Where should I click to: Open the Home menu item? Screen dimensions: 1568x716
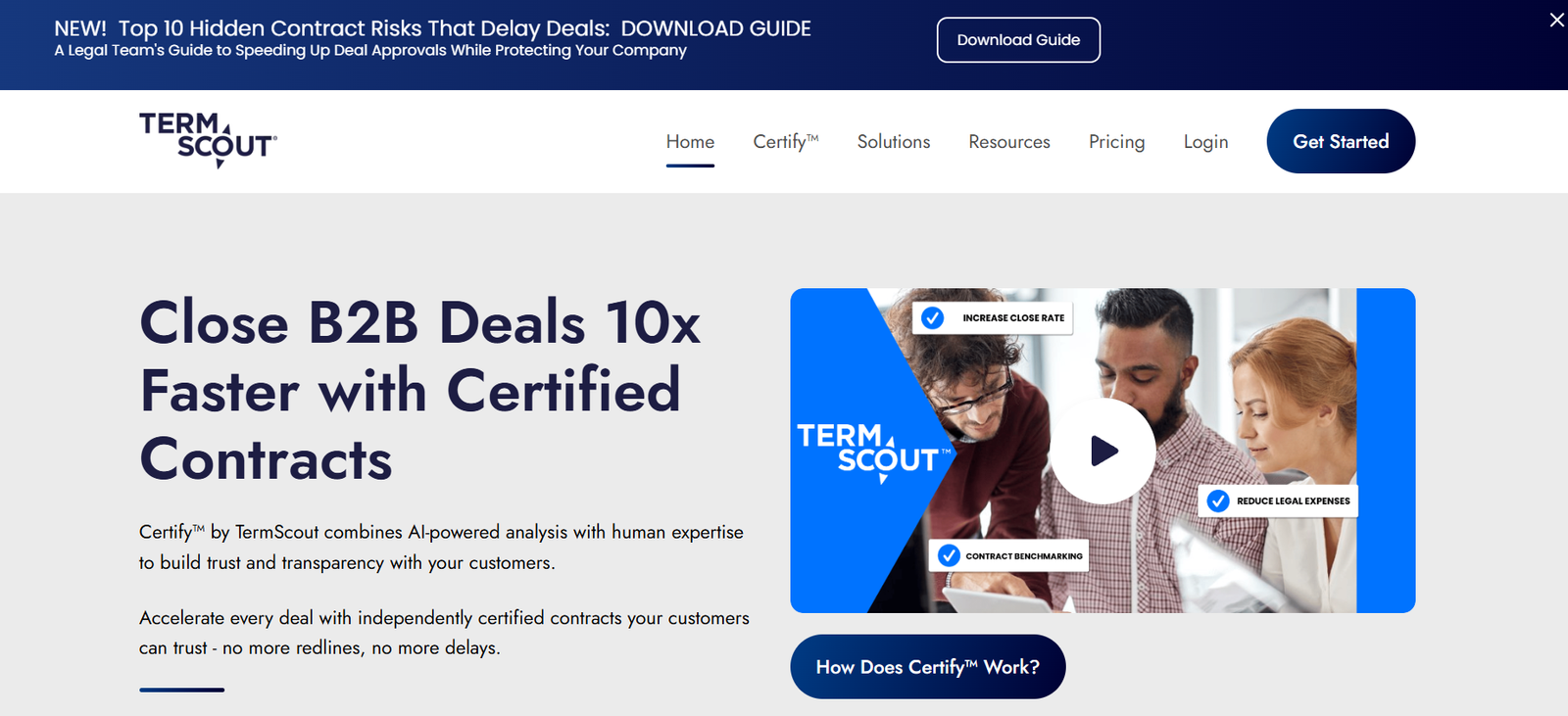click(690, 142)
